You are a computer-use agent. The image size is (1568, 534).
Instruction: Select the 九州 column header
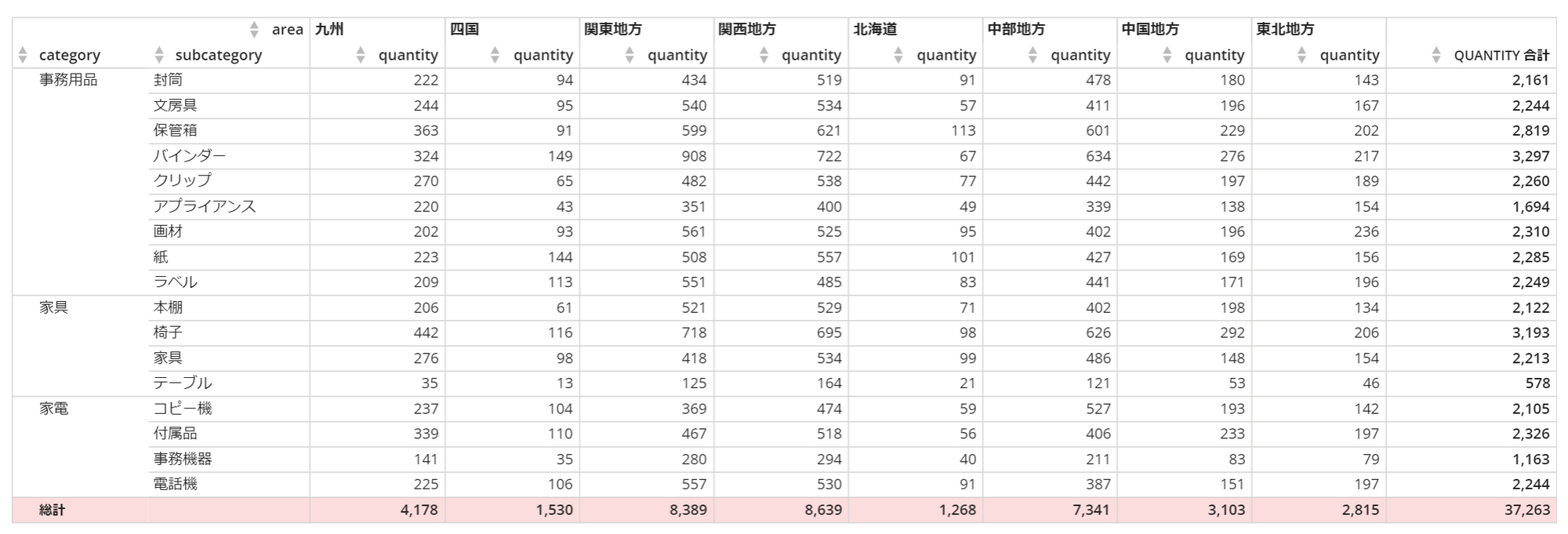(329, 30)
